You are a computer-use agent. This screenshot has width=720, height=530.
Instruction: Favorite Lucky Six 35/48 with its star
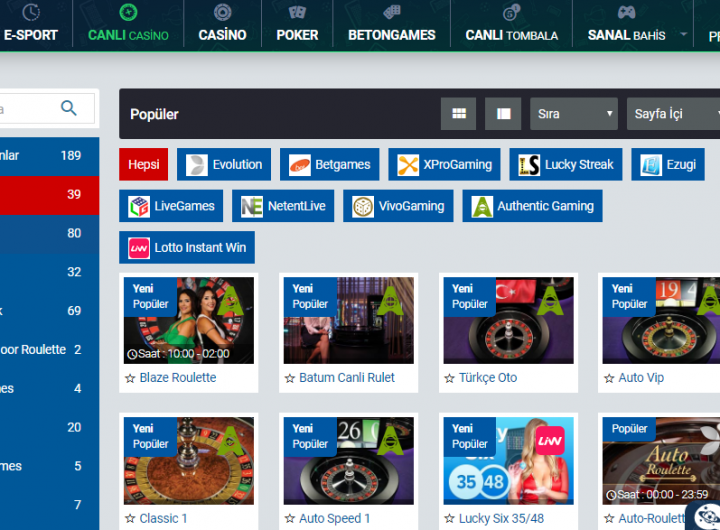point(450,519)
